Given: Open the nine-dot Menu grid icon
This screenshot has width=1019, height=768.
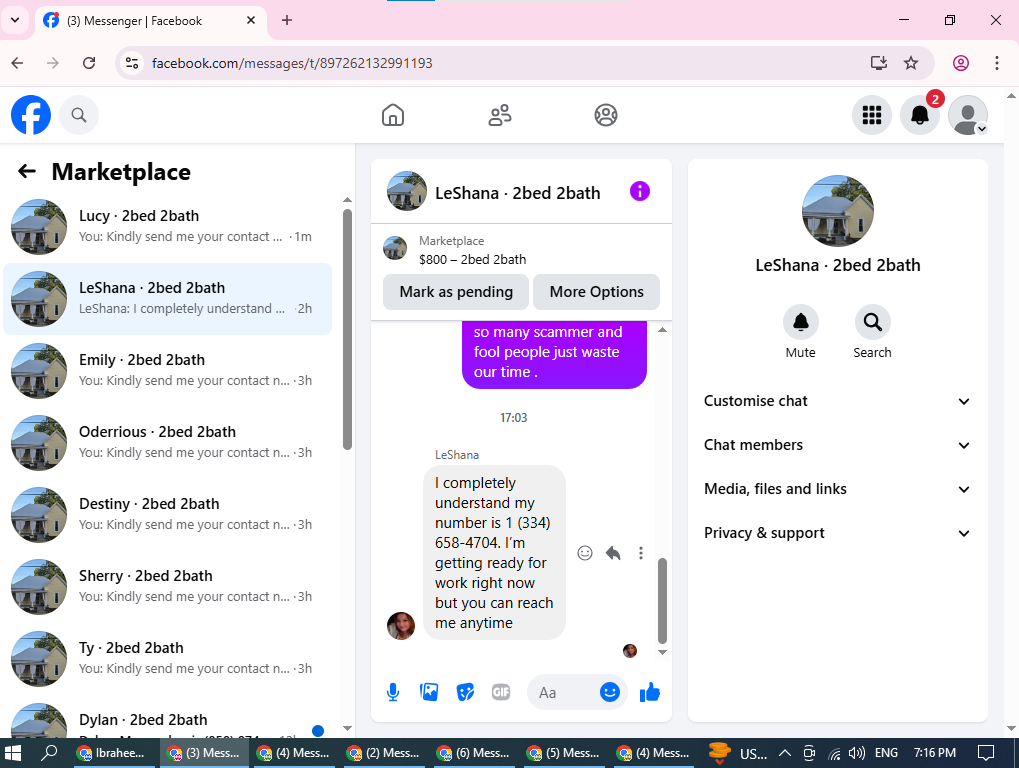Looking at the screenshot, I should tap(871, 115).
